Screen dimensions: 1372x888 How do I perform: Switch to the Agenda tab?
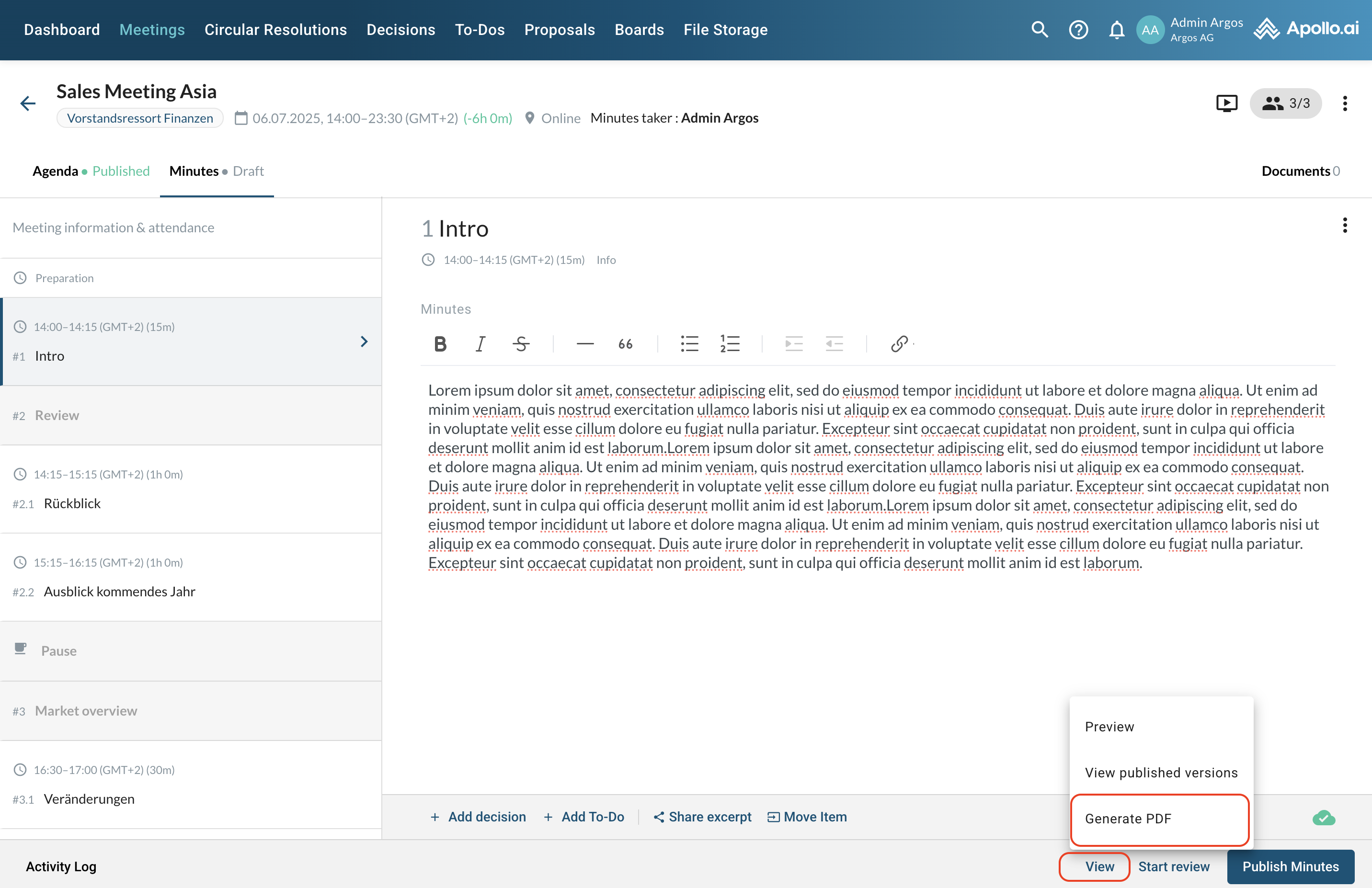click(56, 171)
